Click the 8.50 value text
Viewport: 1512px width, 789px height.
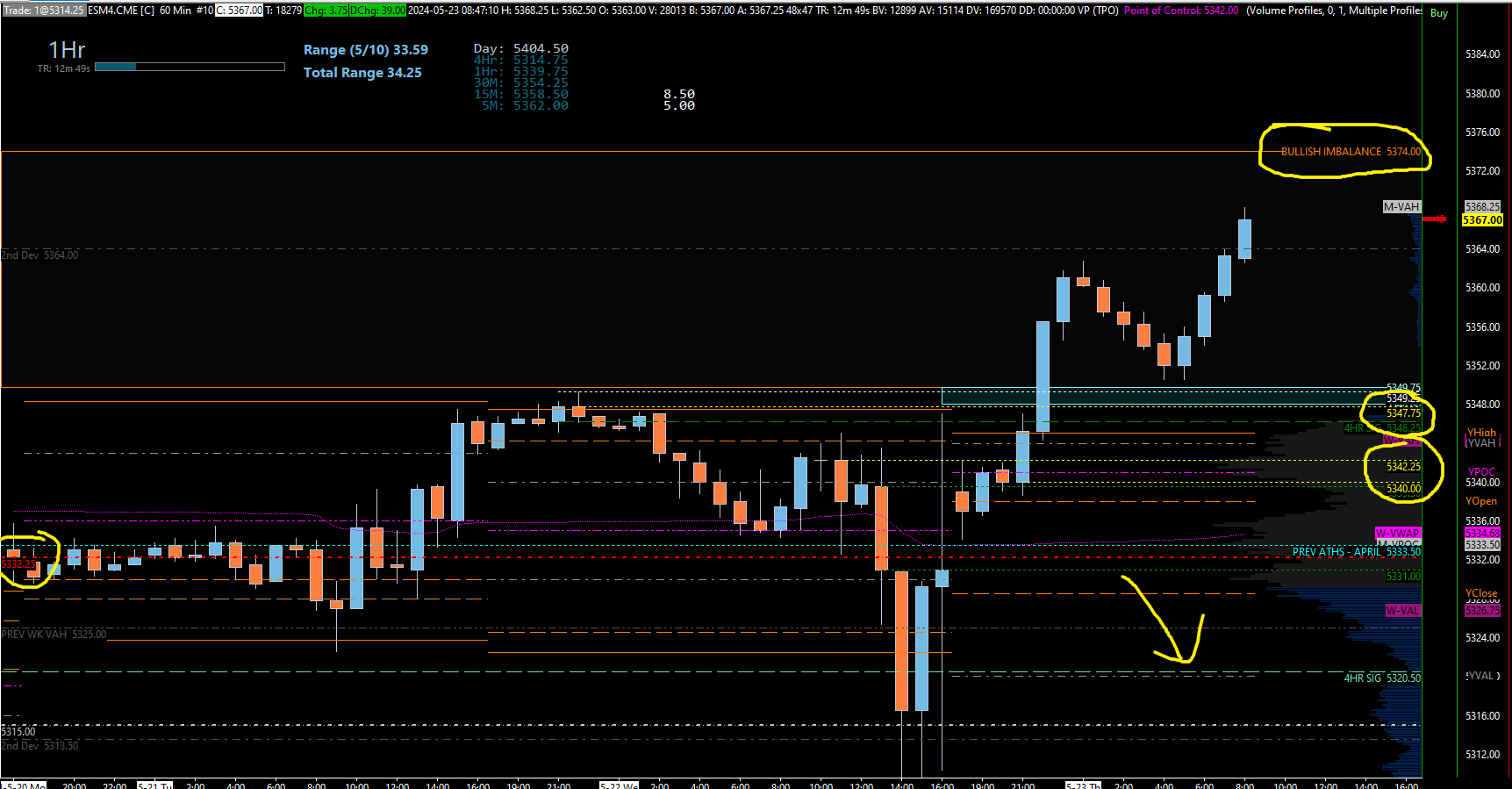pyautogui.click(x=679, y=94)
